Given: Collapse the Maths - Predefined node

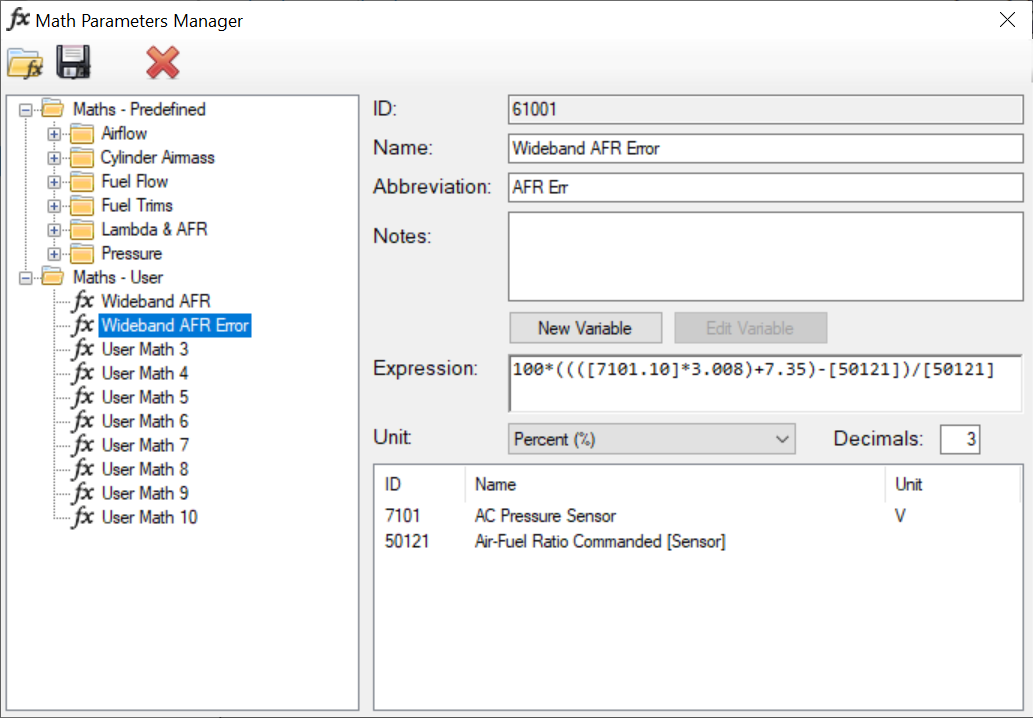Looking at the screenshot, I should coord(26,110).
